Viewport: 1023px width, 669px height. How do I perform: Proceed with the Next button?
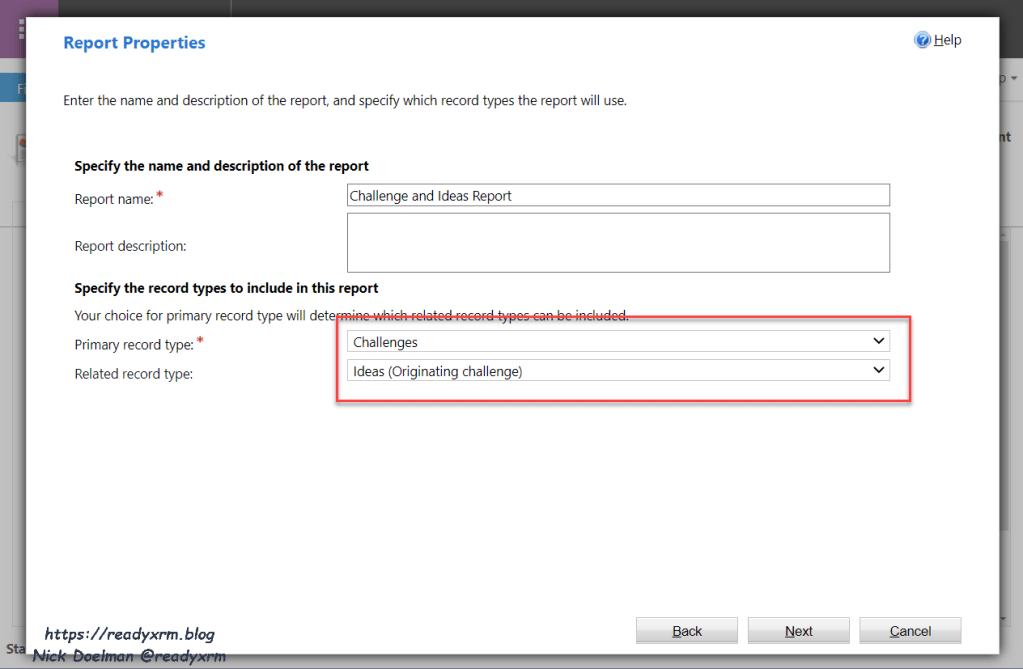(x=798, y=631)
